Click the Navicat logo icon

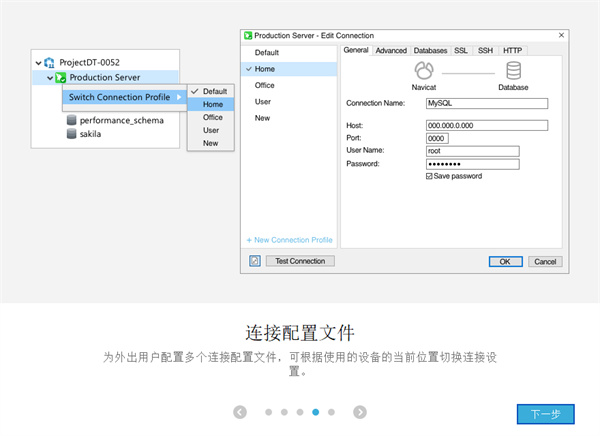pos(424,70)
